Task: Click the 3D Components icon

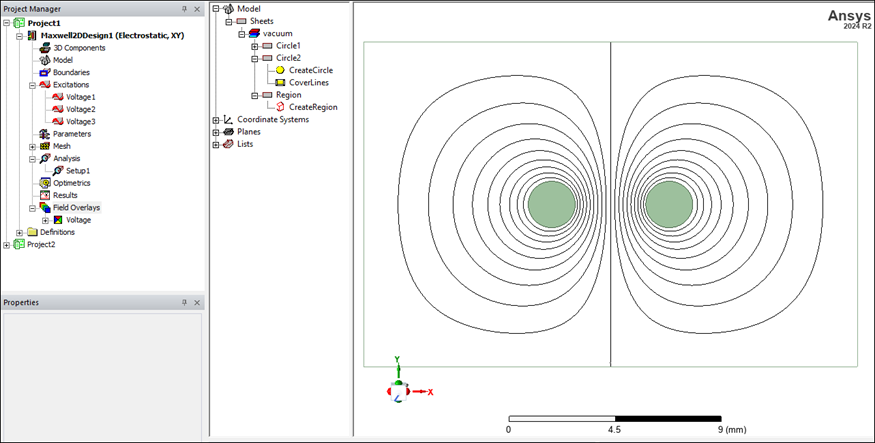Action: (45, 48)
